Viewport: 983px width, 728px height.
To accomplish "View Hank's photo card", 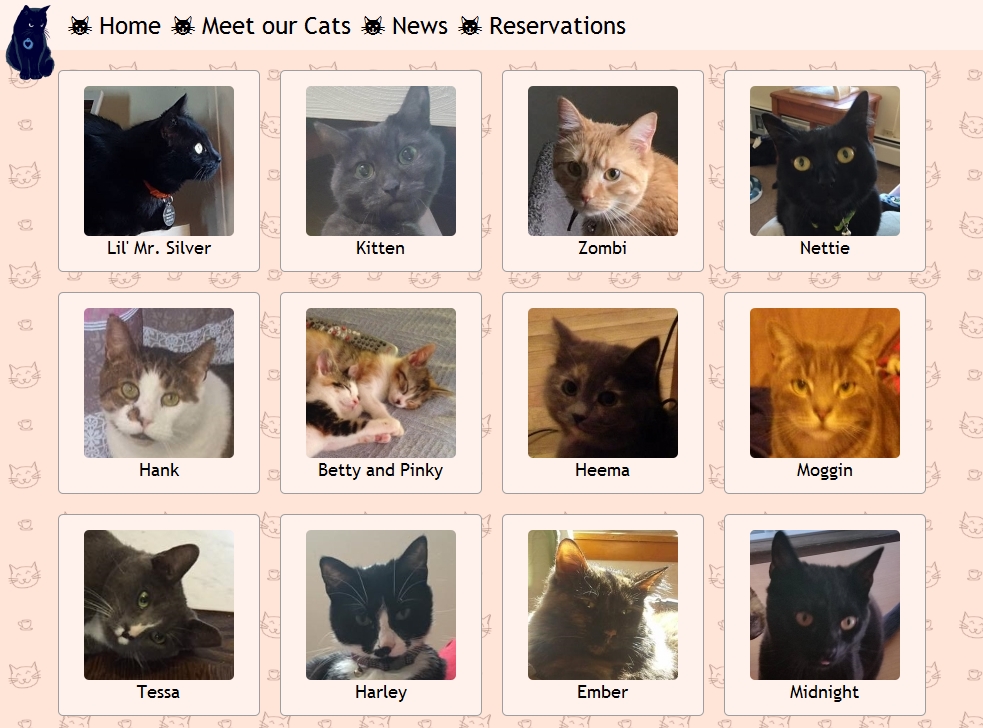I will click(159, 393).
